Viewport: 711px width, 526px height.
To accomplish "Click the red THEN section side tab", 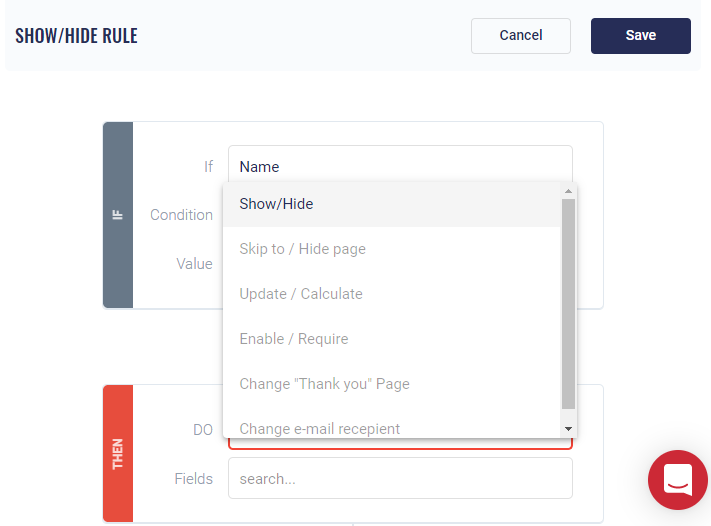I will coord(118,453).
